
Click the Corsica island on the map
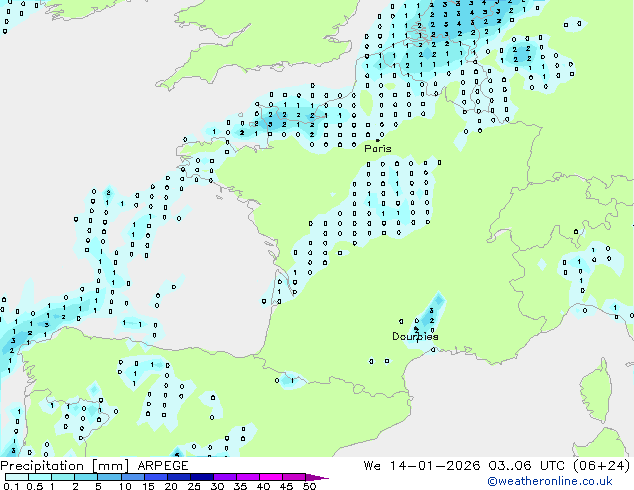596,392
